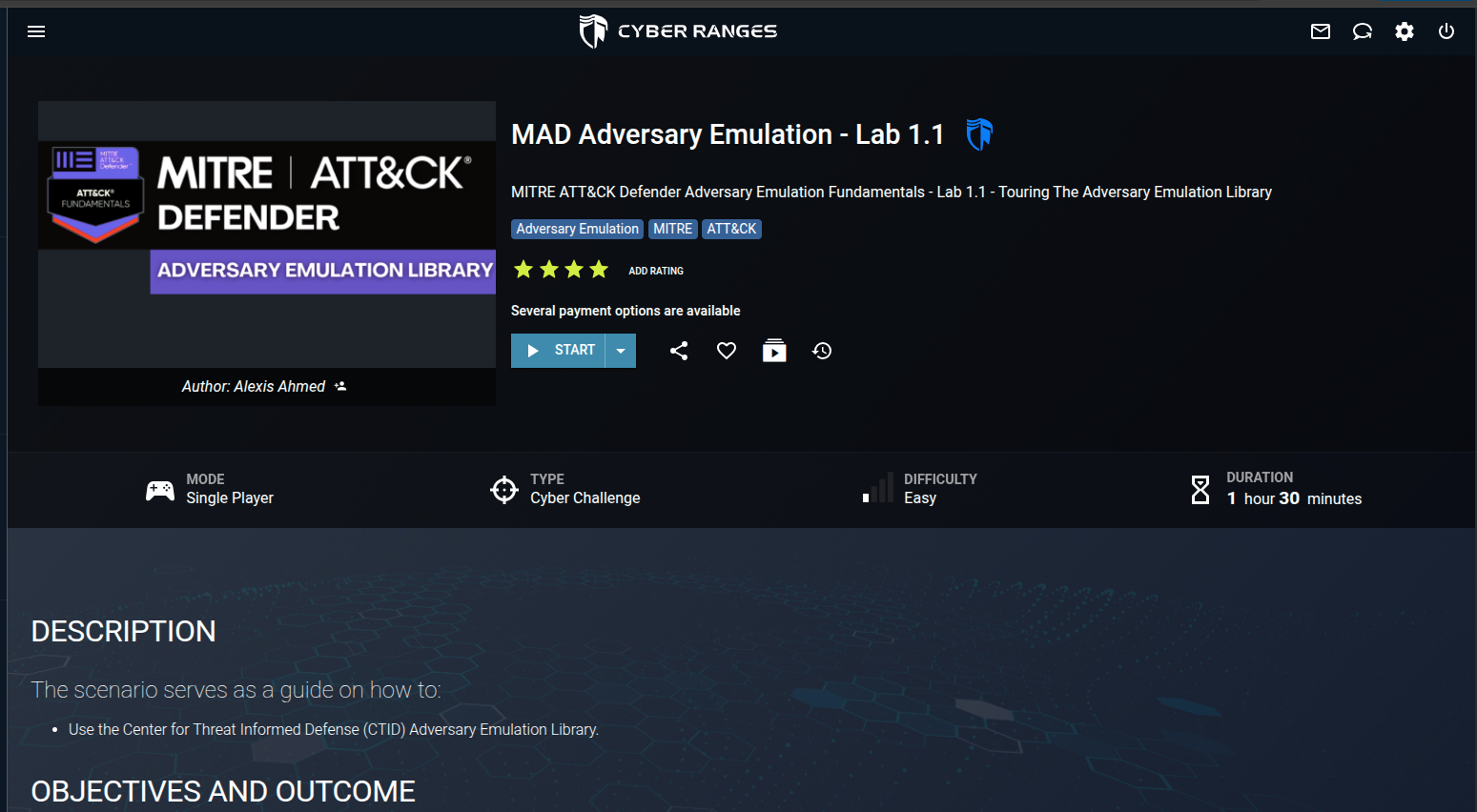Screen dimensions: 1477x812
Task: Rate the lab with fourth star
Action: [599, 270]
